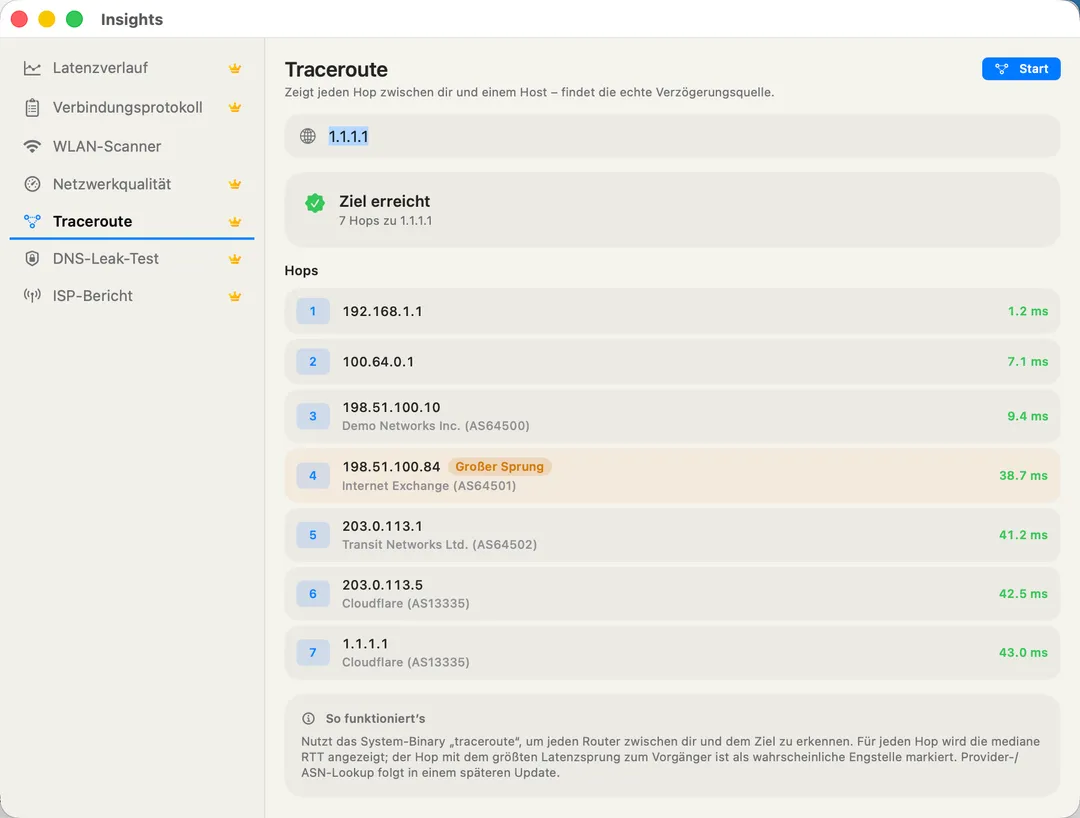Click the Hops section heading
This screenshot has height=818, width=1080.
pyautogui.click(x=301, y=271)
